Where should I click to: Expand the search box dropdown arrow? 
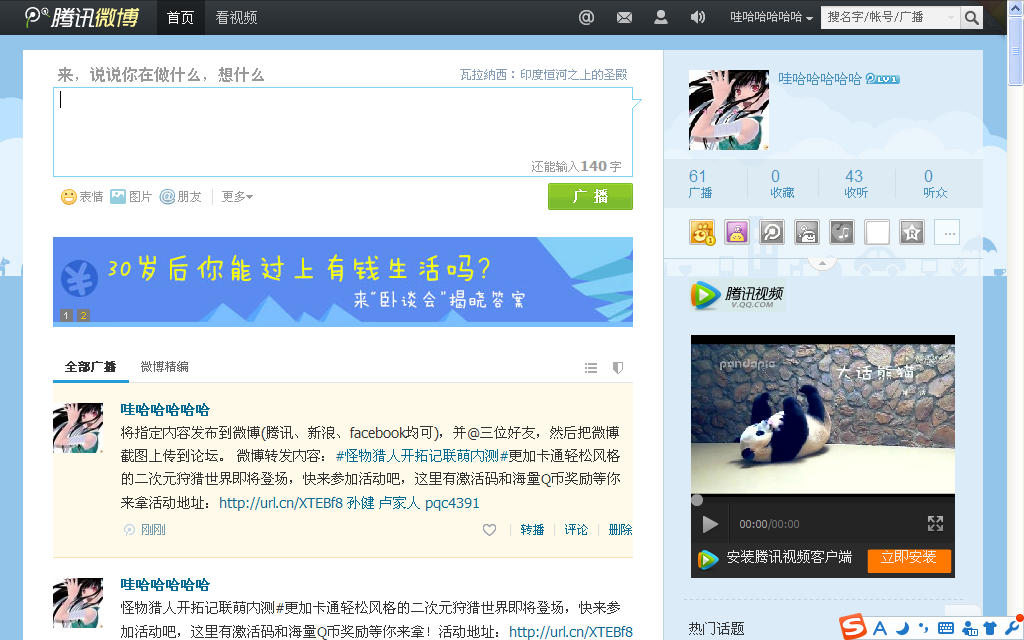pyautogui.click(x=951, y=18)
